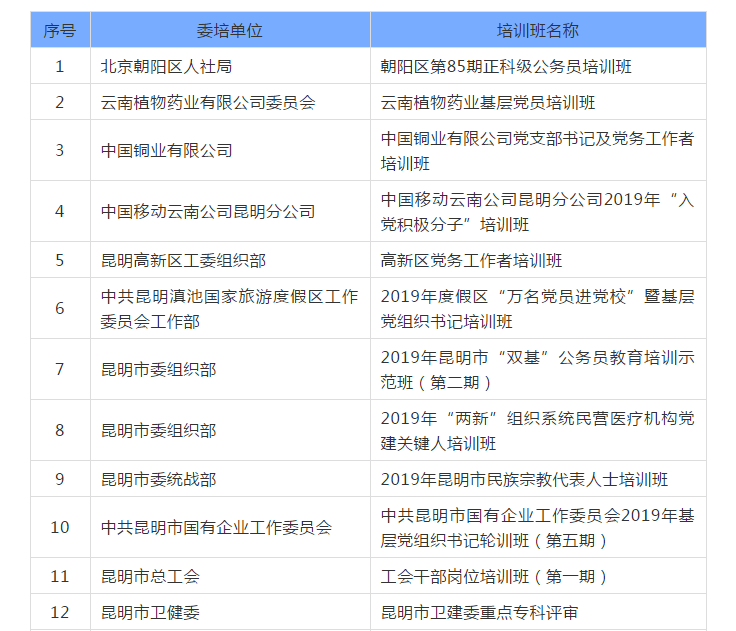Click row number 10 cell
The height and width of the screenshot is (631, 736).
tap(60, 527)
